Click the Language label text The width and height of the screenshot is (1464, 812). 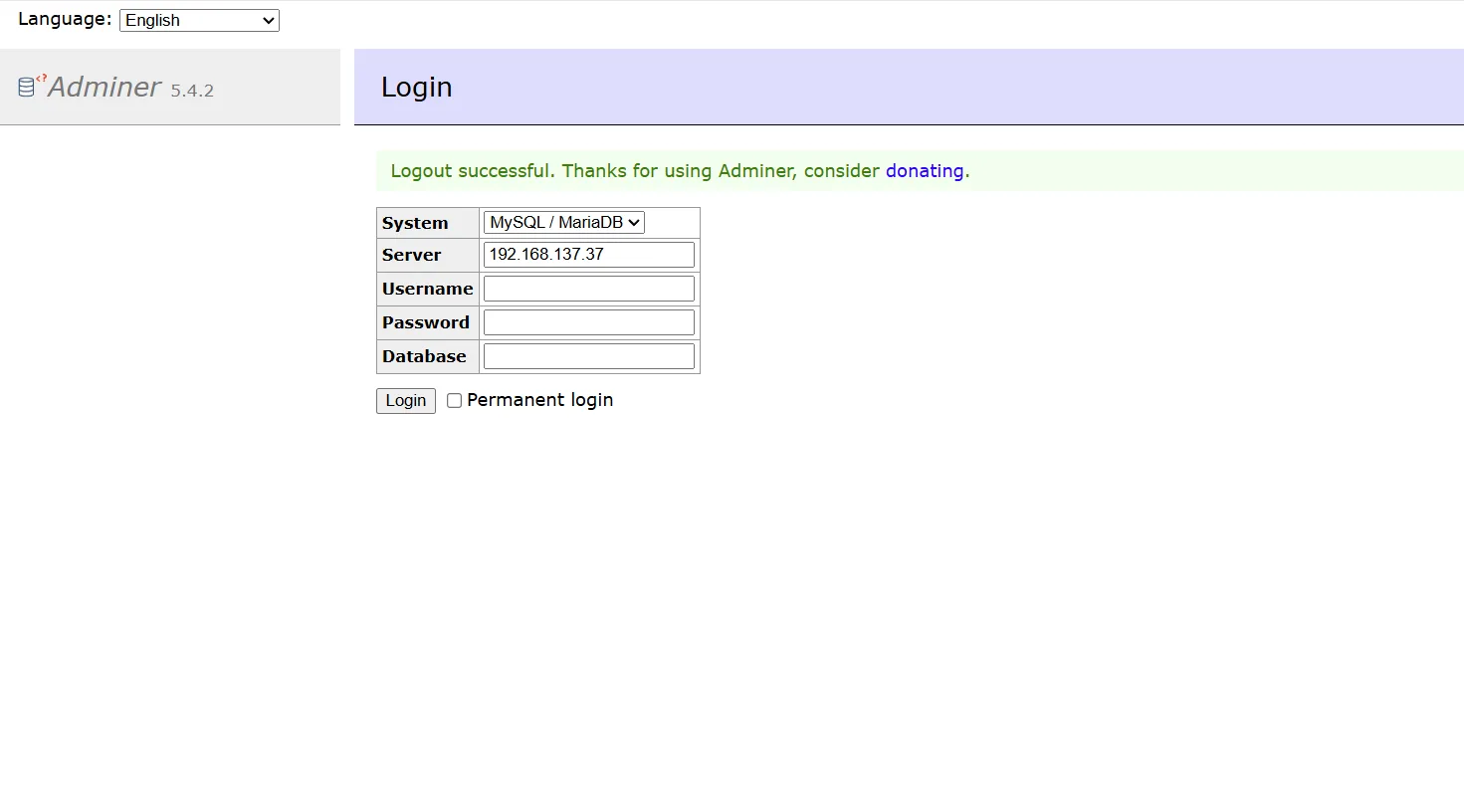[x=65, y=19]
